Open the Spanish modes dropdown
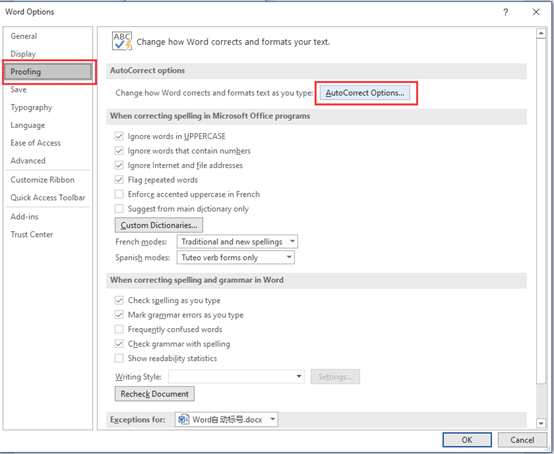The image size is (554, 454). pos(236,258)
